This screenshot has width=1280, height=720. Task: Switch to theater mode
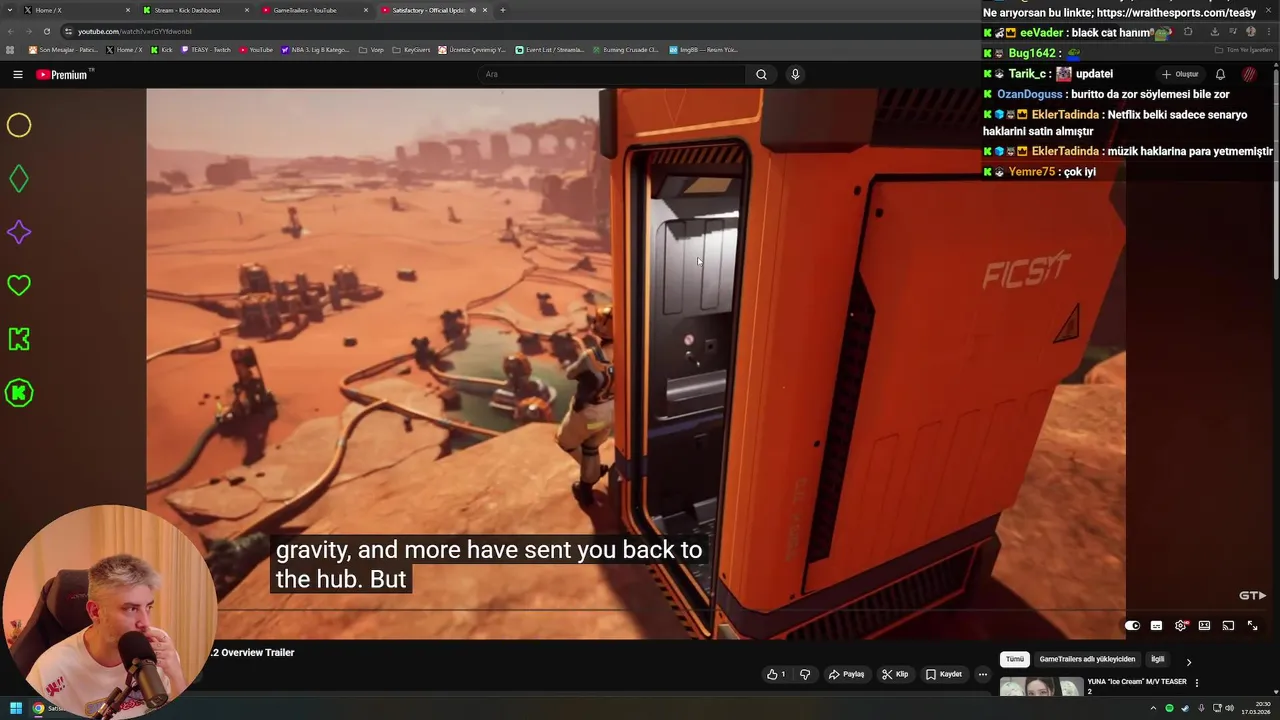(x=1204, y=626)
